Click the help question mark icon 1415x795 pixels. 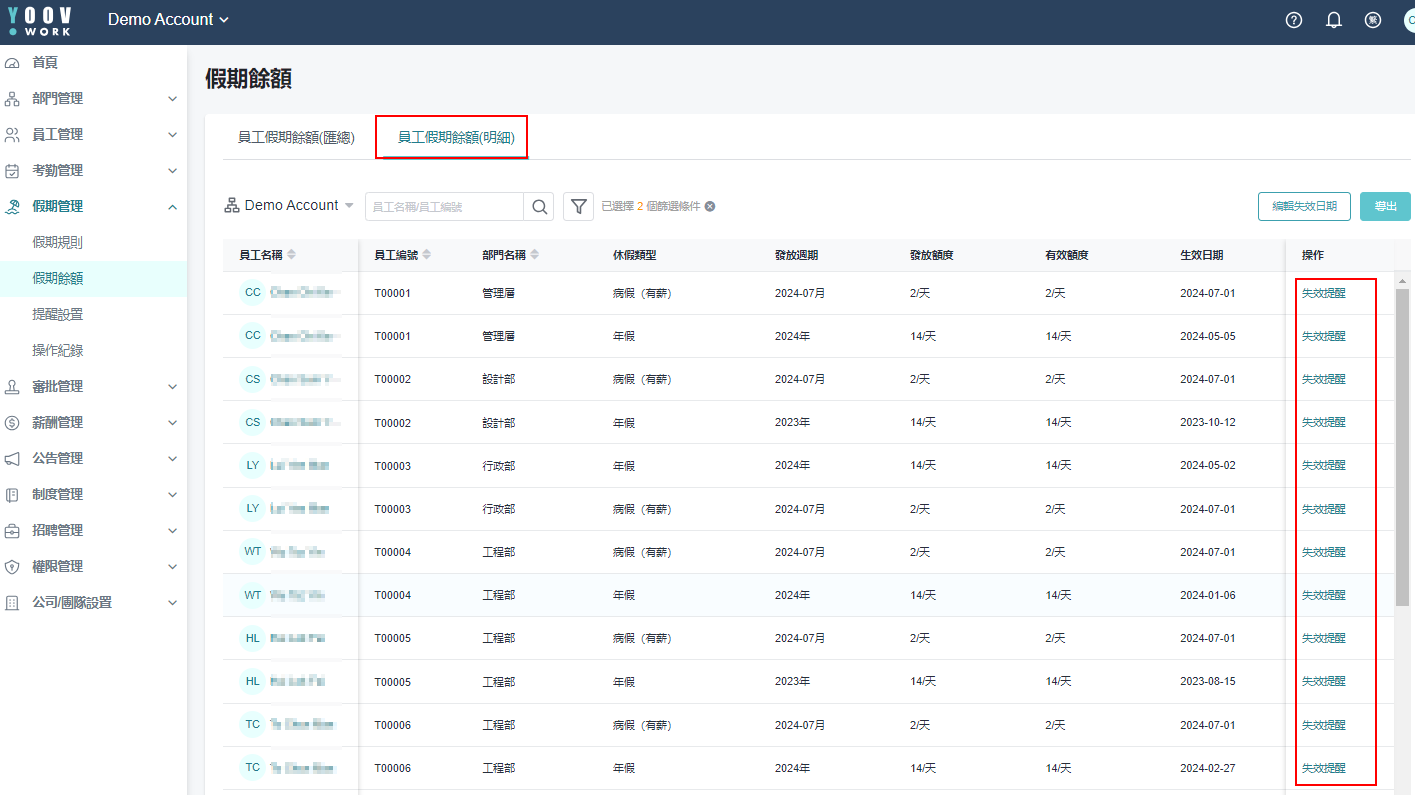(1294, 20)
